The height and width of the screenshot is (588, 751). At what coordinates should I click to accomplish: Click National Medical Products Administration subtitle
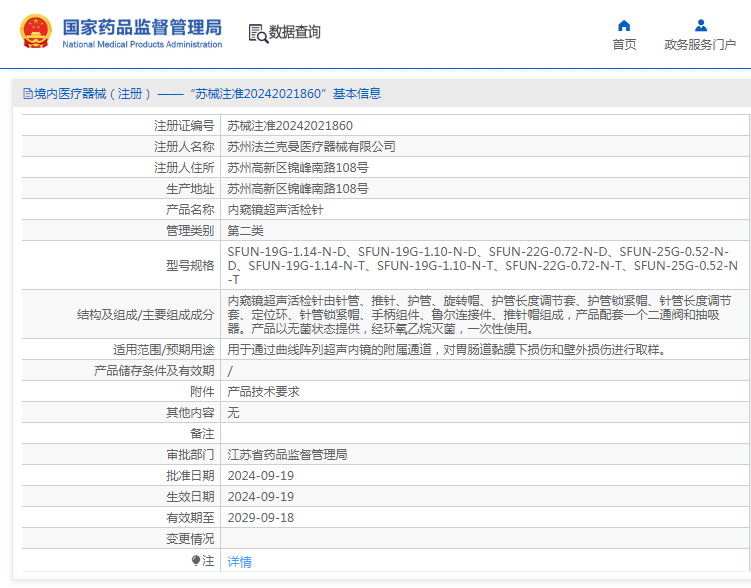point(142,45)
